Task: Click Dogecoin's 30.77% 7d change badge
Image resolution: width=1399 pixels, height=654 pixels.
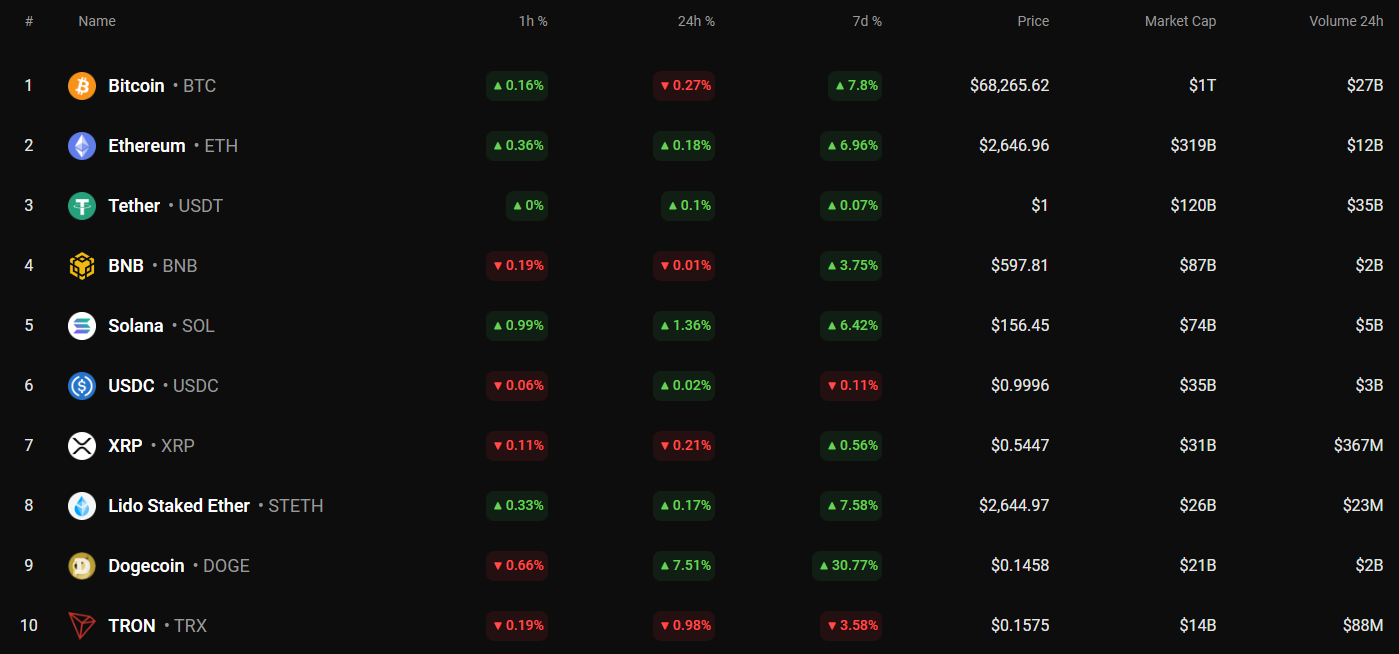Action: [848, 566]
